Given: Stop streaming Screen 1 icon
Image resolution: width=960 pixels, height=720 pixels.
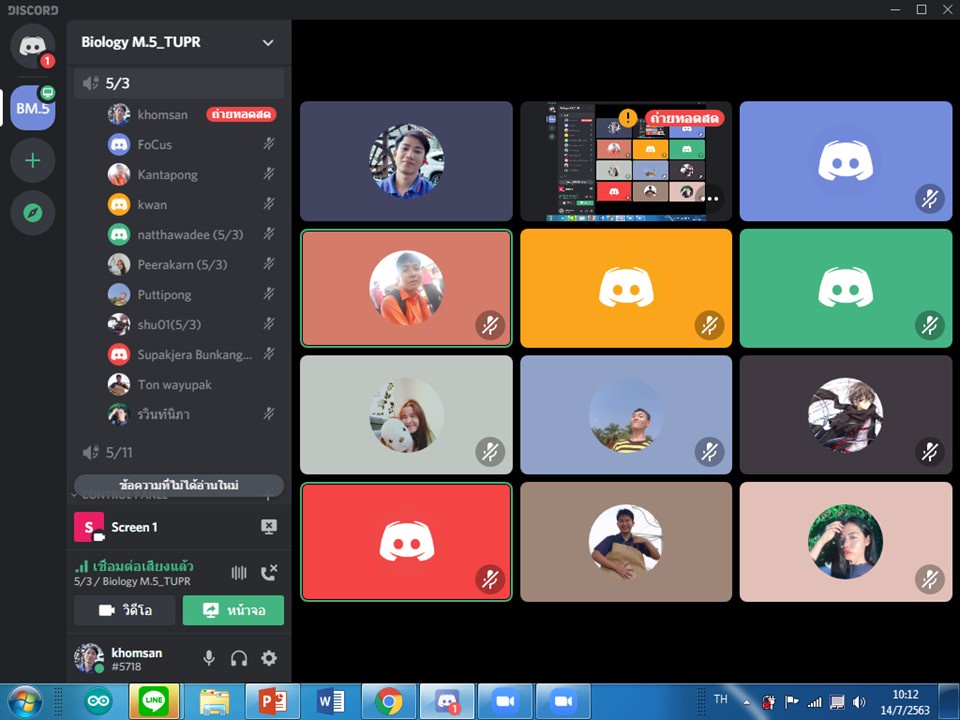Looking at the screenshot, I should [269, 527].
